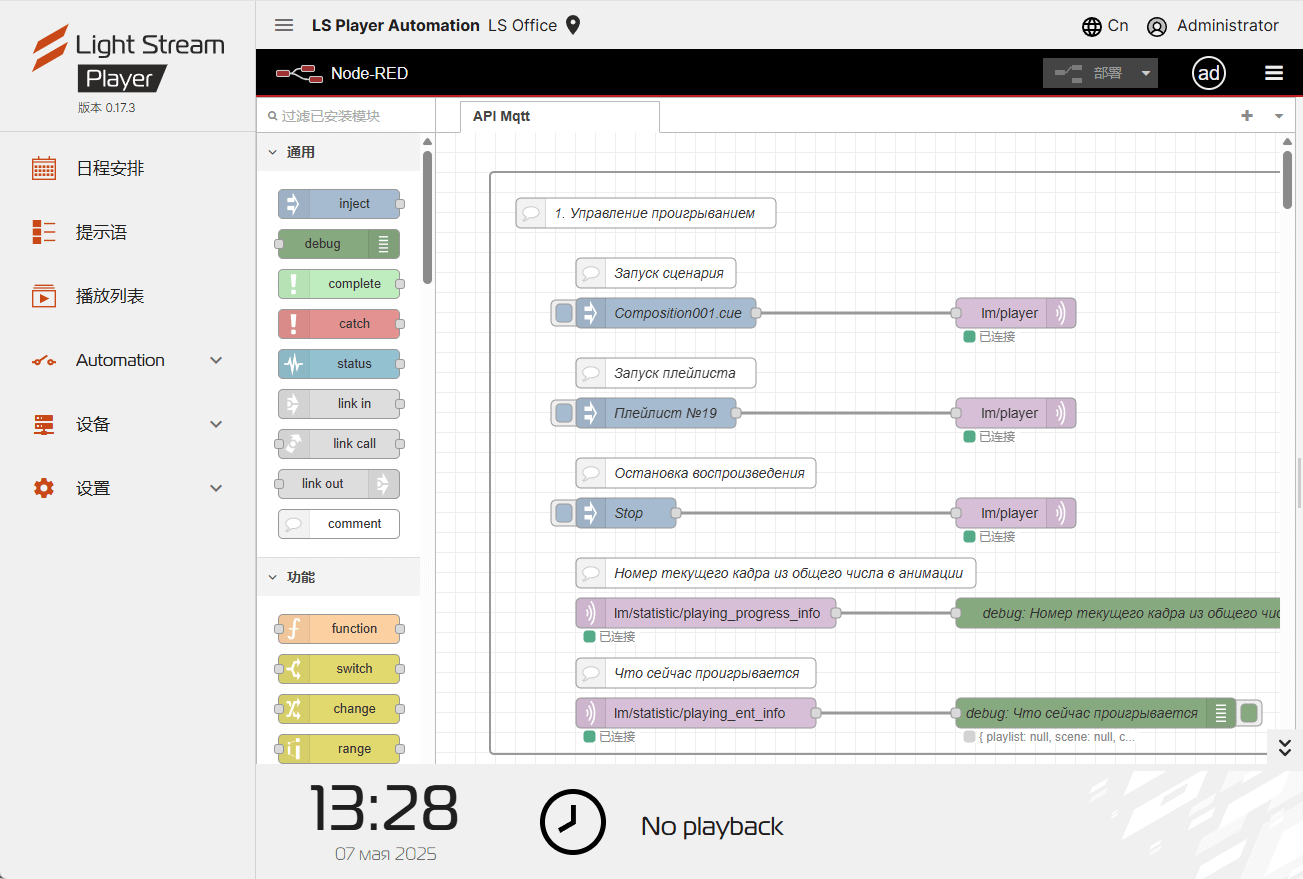Select the link in node in palette

(339, 404)
